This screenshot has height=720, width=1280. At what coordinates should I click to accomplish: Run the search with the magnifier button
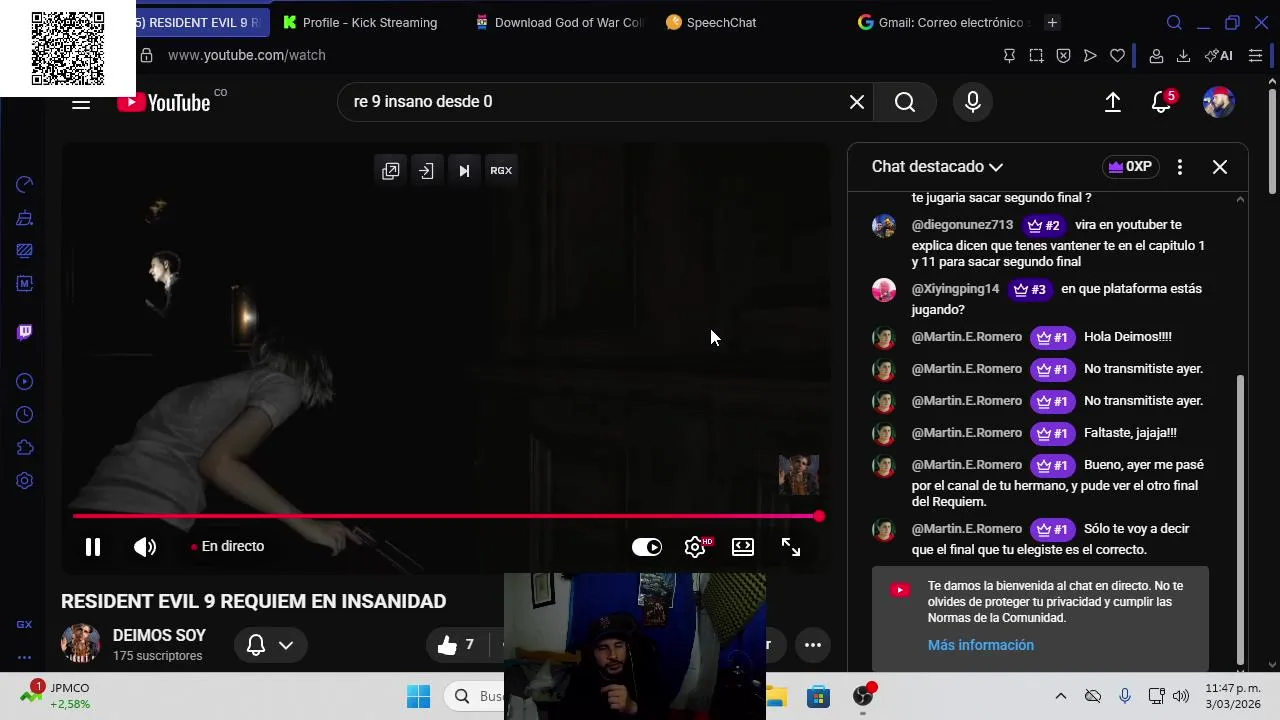(905, 102)
